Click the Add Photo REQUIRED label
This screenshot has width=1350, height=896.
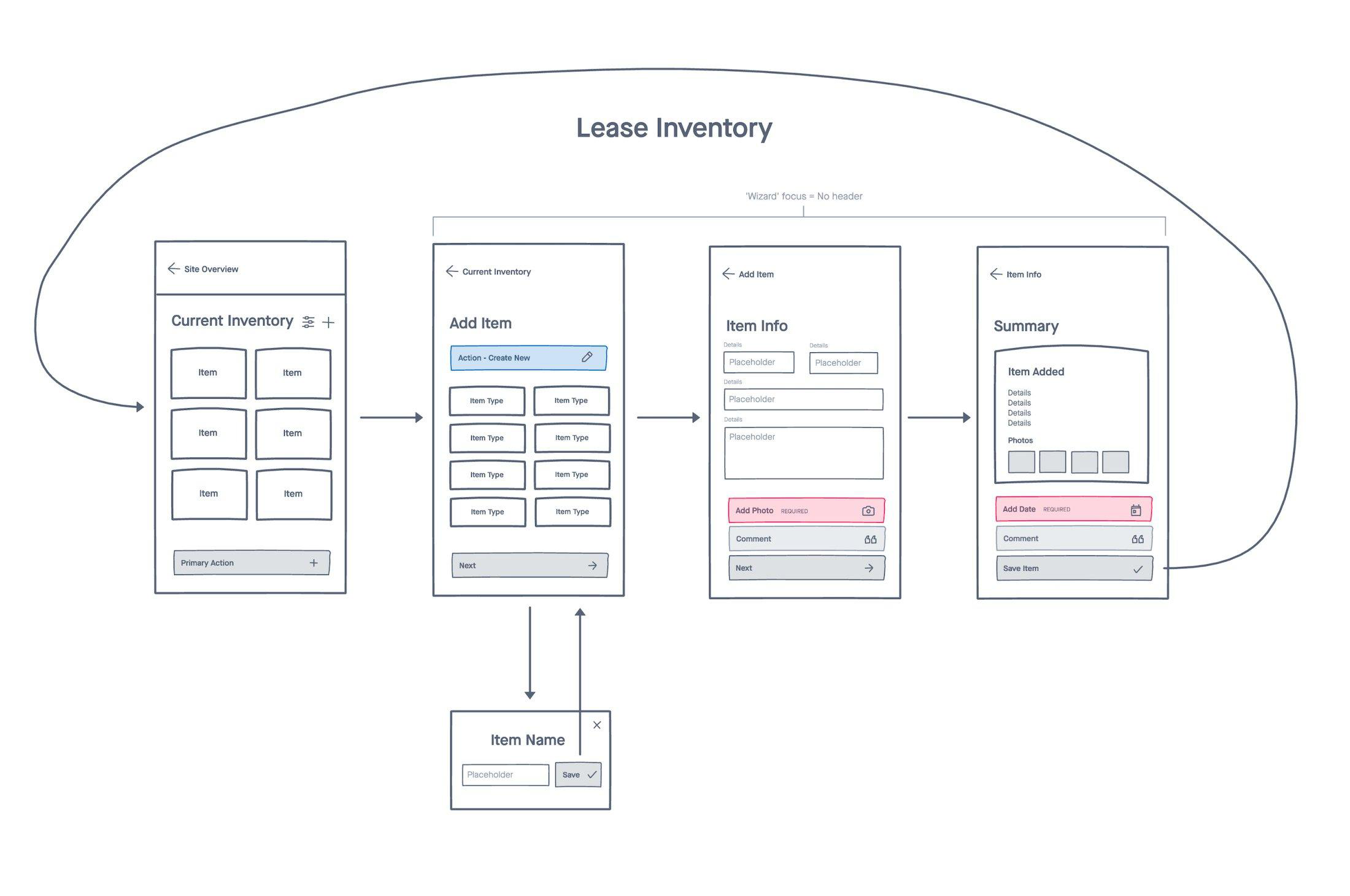point(771,511)
